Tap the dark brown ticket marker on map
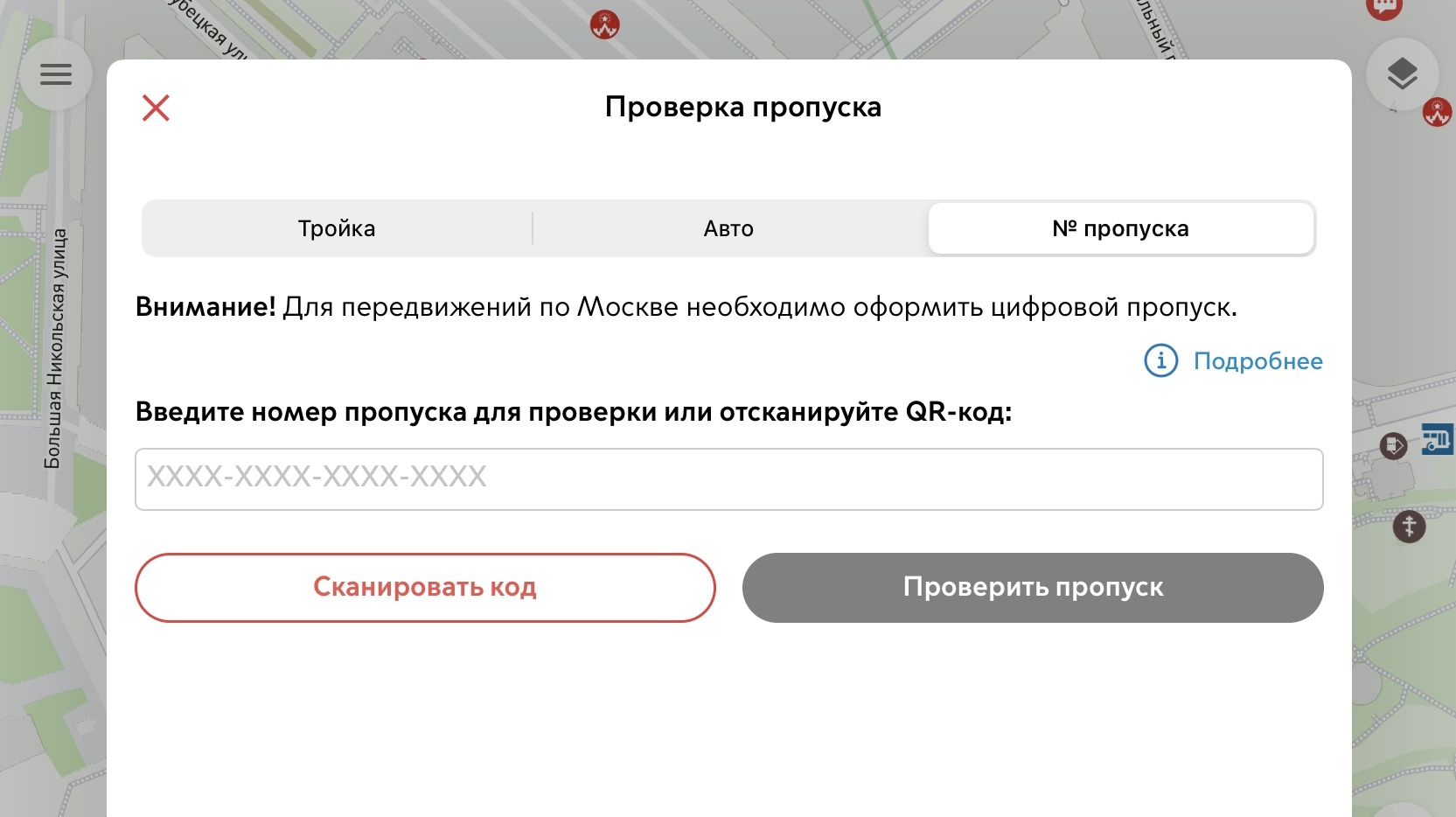This screenshot has height=817, width=1456. (1393, 446)
